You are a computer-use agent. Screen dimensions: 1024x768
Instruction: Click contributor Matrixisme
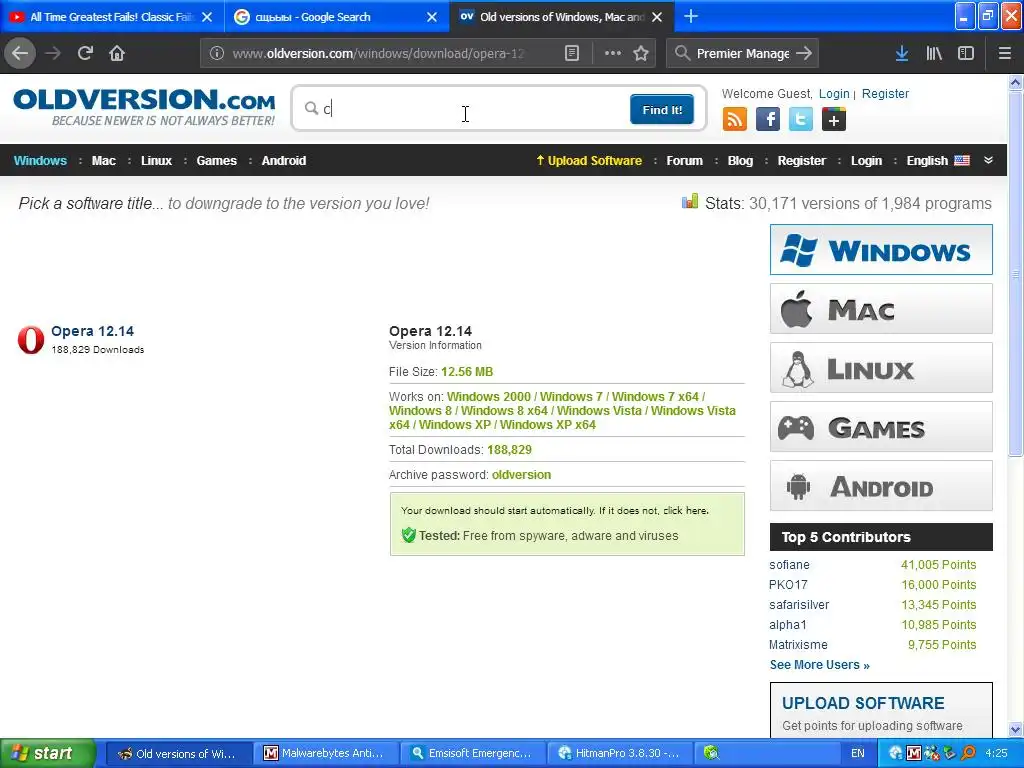coord(797,645)
